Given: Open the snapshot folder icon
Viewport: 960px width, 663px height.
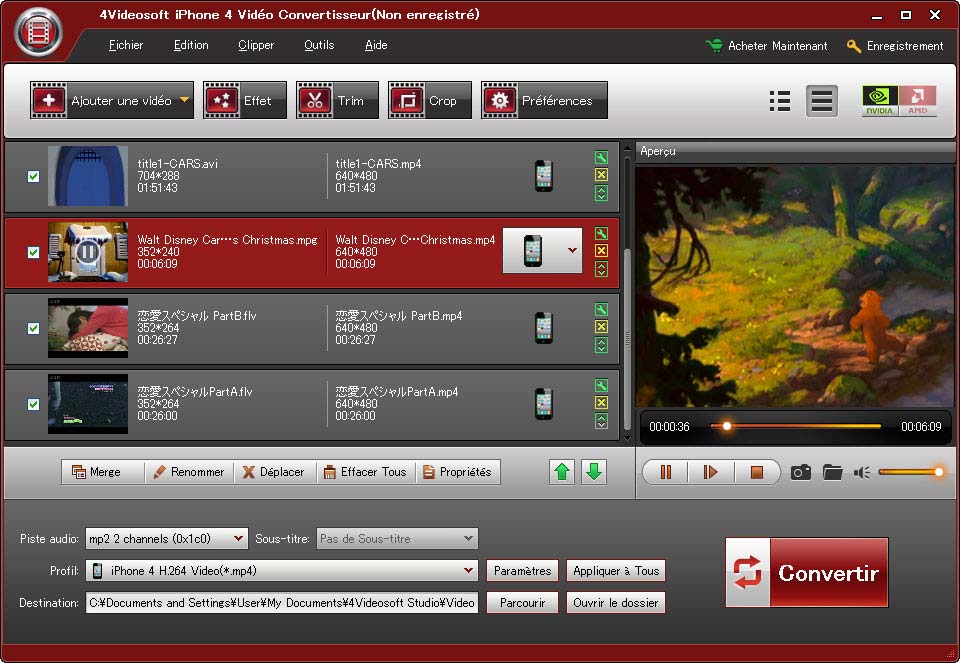Looking at the screenshot, I should 832,472.
